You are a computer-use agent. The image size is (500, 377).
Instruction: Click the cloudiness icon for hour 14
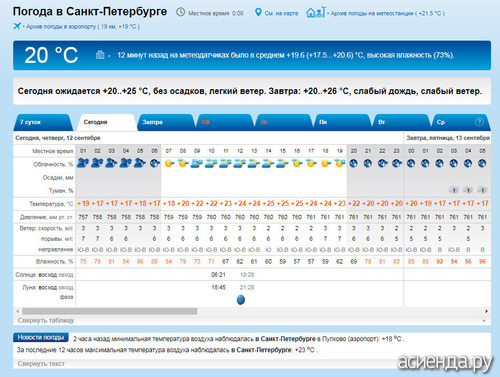(x=268, y=163)
